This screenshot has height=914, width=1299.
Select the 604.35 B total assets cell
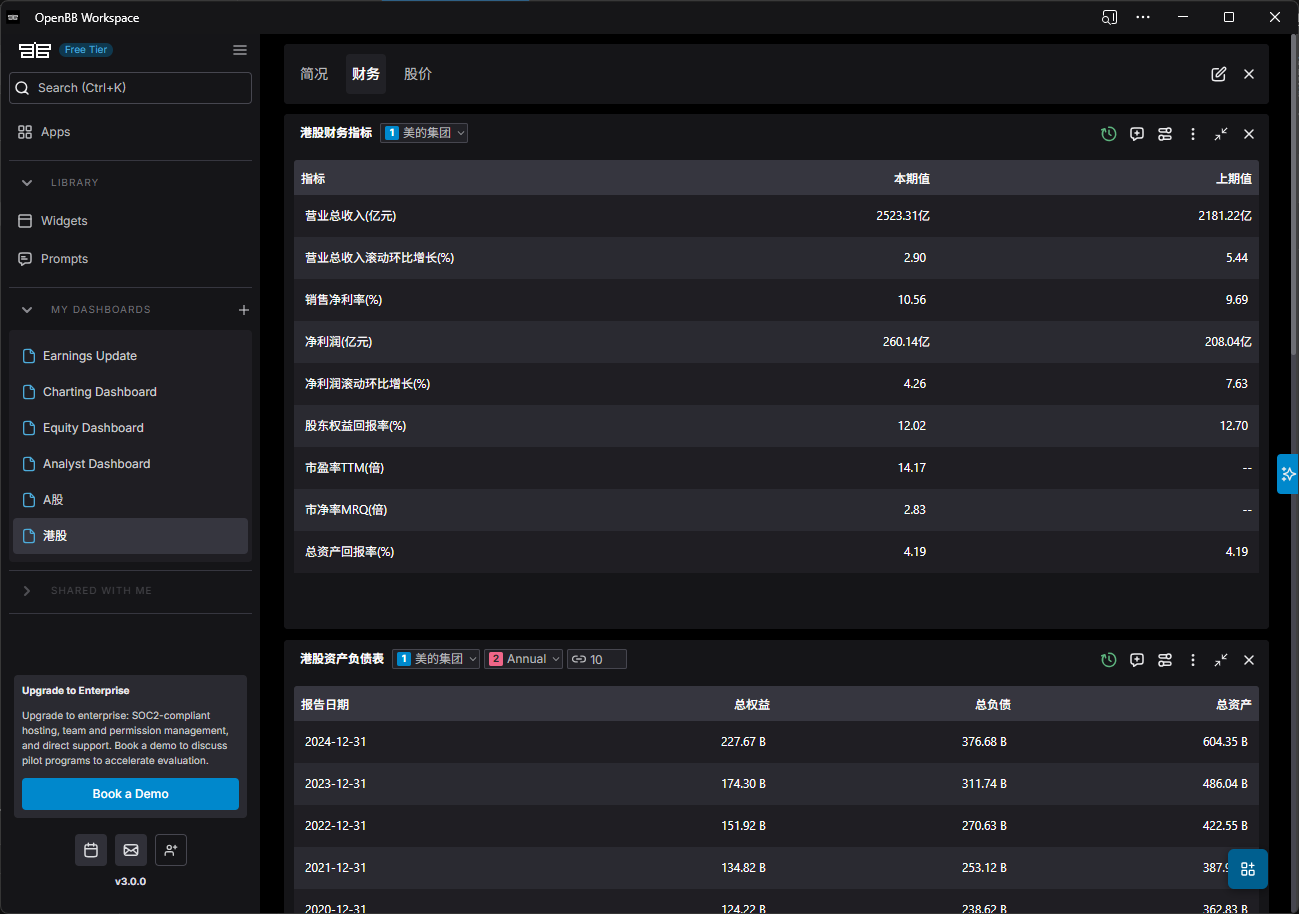1225,742
